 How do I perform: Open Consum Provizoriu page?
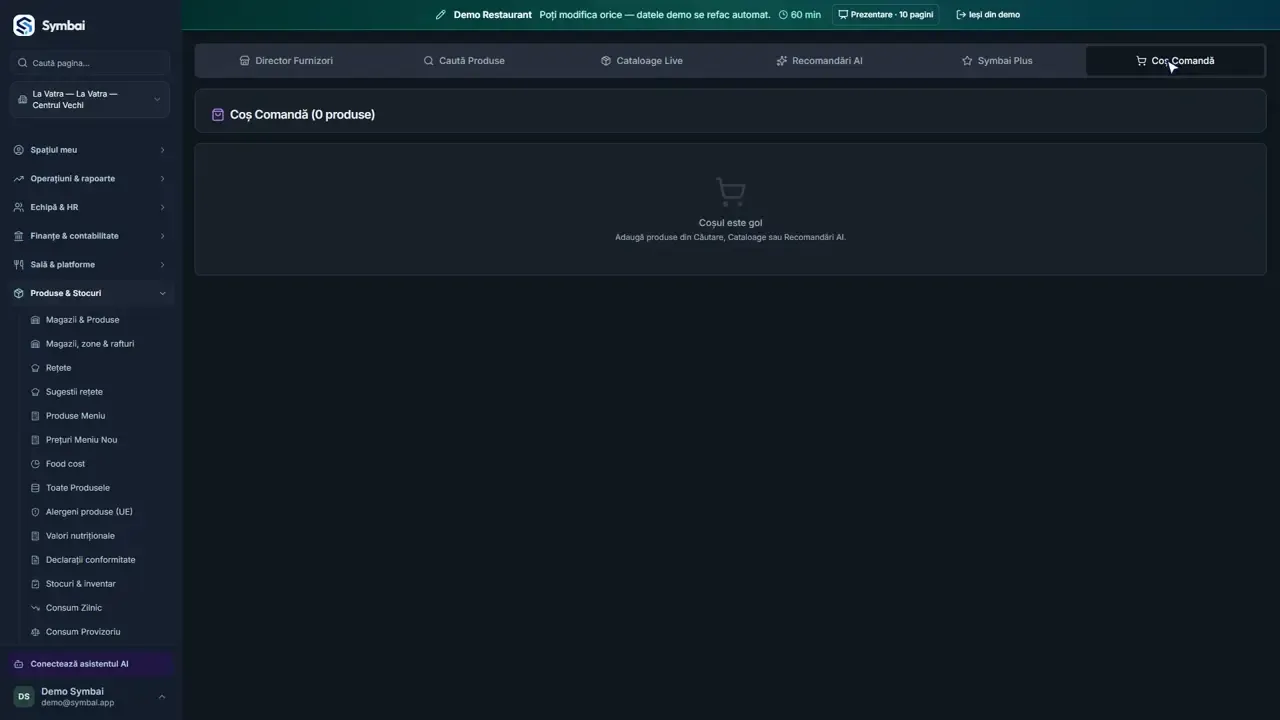83,632
